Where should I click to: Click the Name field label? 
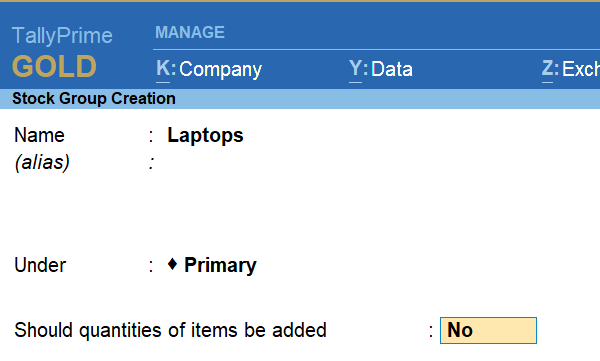click(x=39, y=135)
